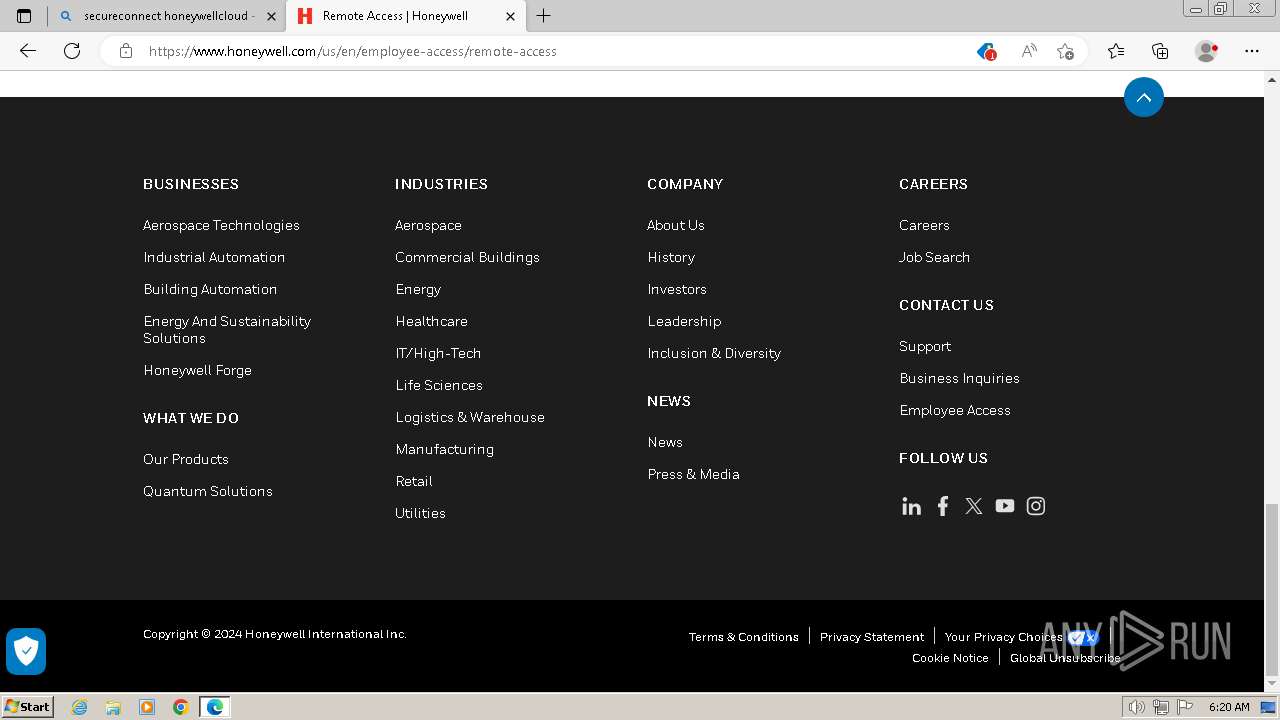This screenshot has width=1280, height=720.
Task: Open Manufacturing industry link
Action: [x=444, y=449]
